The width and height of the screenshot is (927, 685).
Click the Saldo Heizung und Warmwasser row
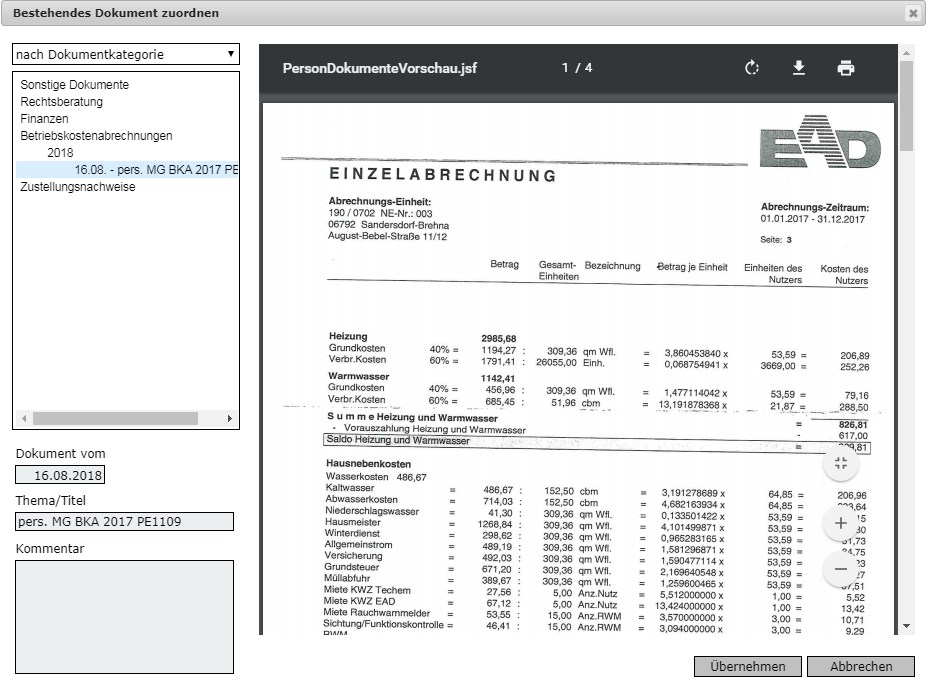click(x=597, y=443)
